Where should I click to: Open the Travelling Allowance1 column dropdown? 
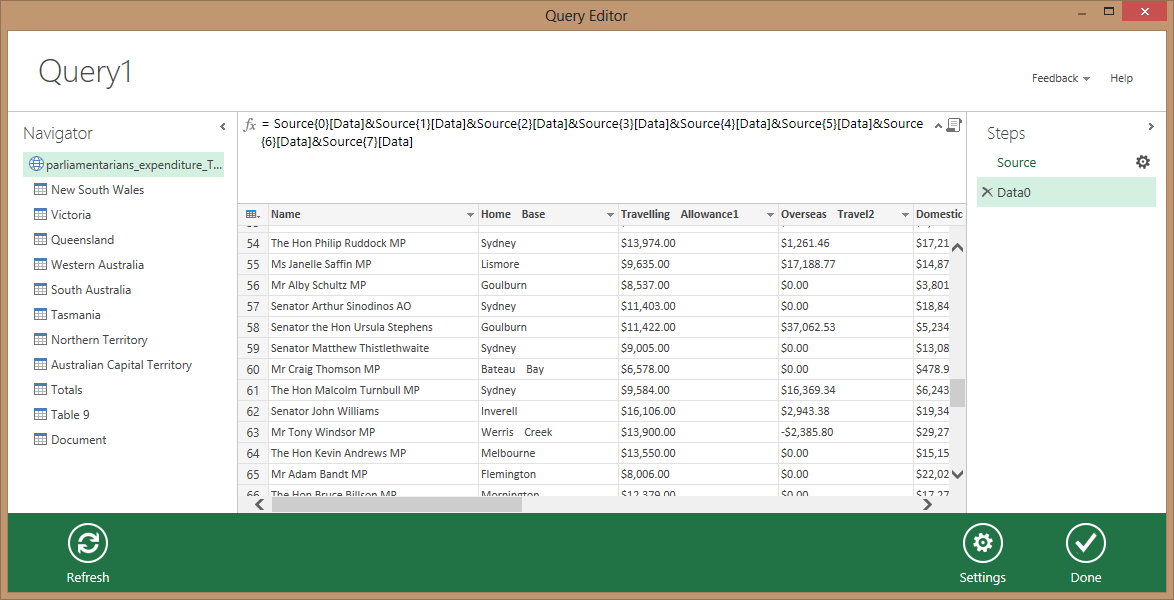pyautogui.click(x=770, y=215)
